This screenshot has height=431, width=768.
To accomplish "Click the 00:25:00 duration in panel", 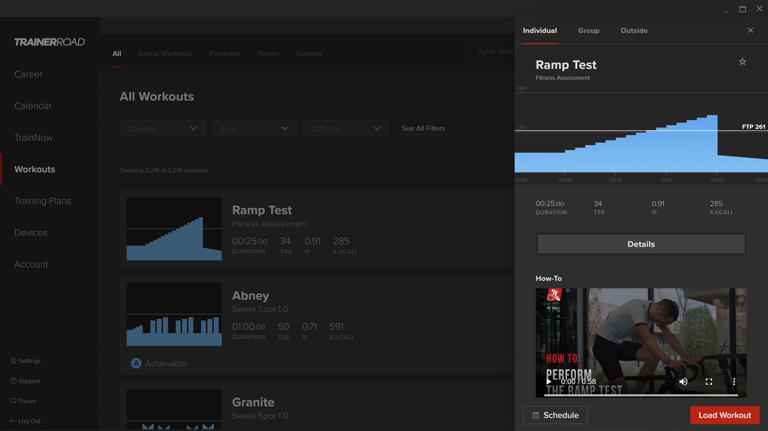I will pos(550,203).
